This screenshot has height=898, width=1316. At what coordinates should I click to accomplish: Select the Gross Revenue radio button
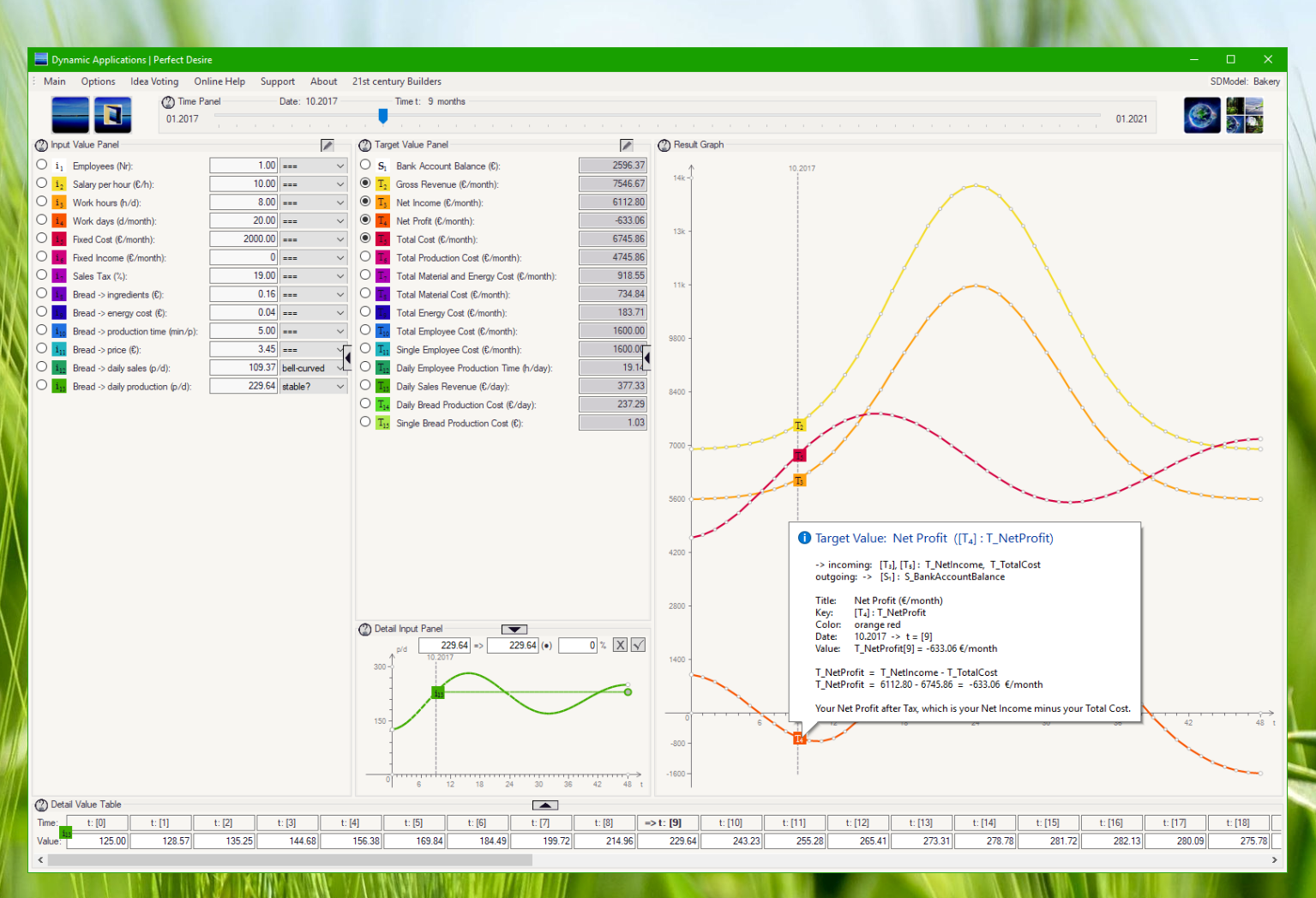(x=365, y=184)
